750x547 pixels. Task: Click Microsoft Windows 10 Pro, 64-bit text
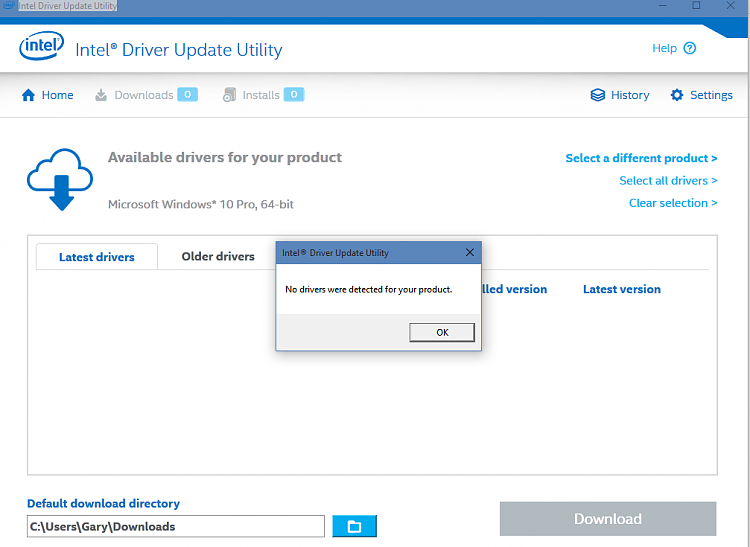coord(200,204)
